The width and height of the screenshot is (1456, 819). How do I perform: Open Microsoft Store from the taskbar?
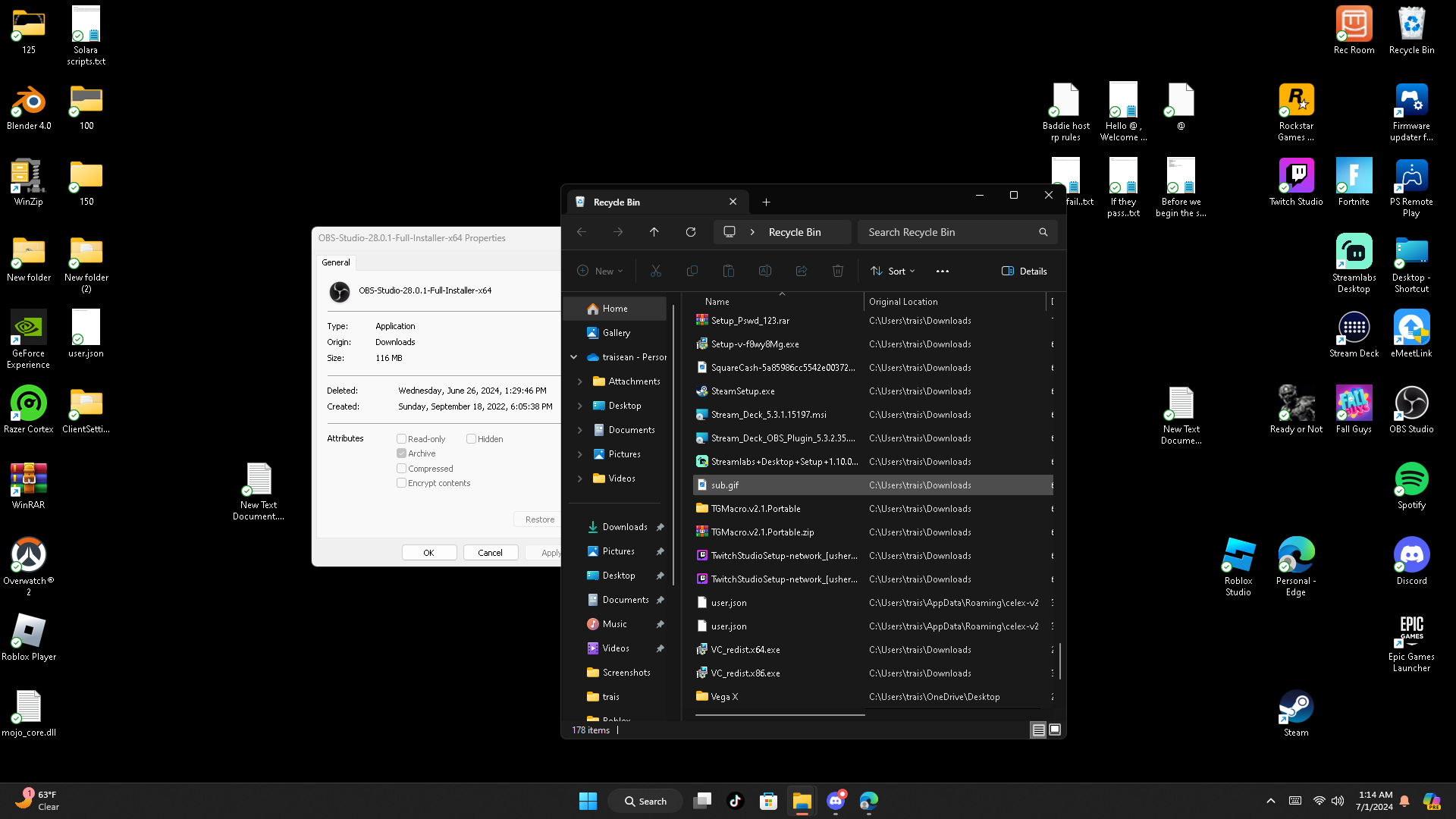(768, 801)
